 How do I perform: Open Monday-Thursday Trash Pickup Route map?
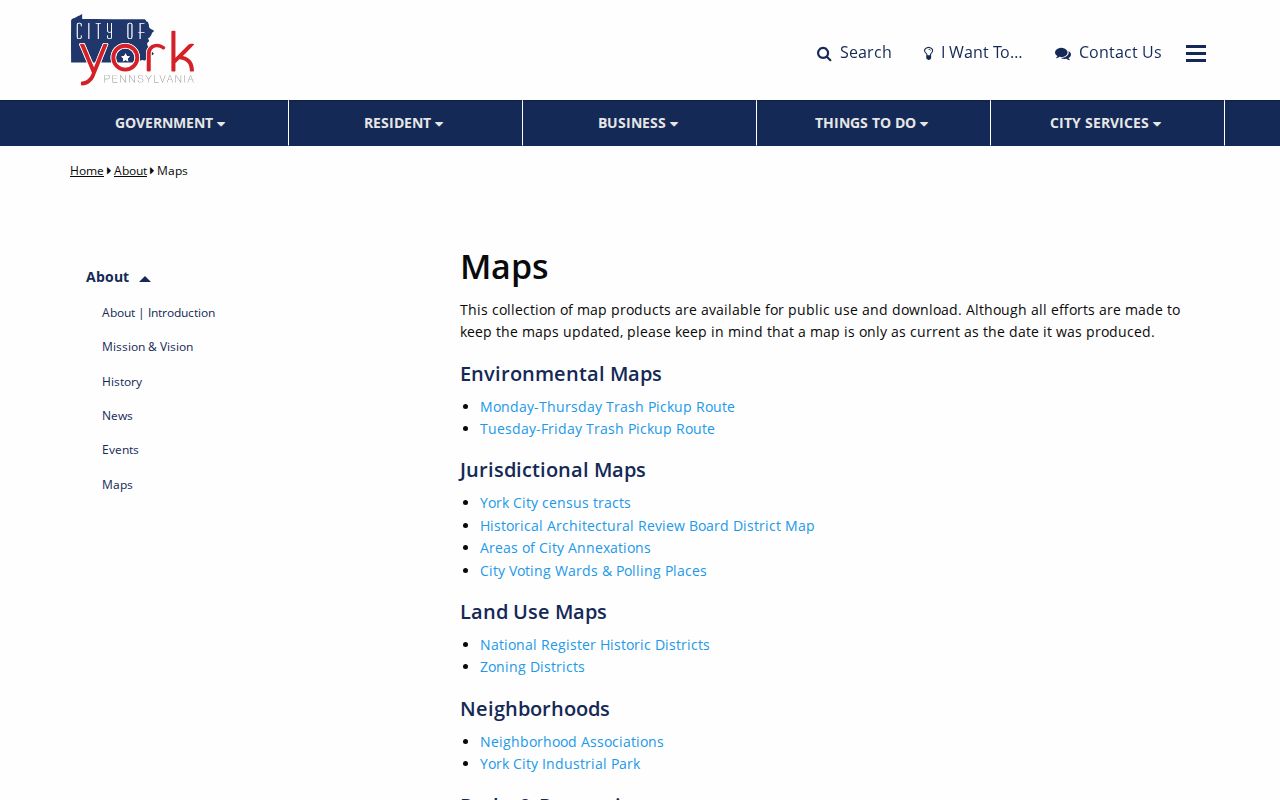[607, 407]
